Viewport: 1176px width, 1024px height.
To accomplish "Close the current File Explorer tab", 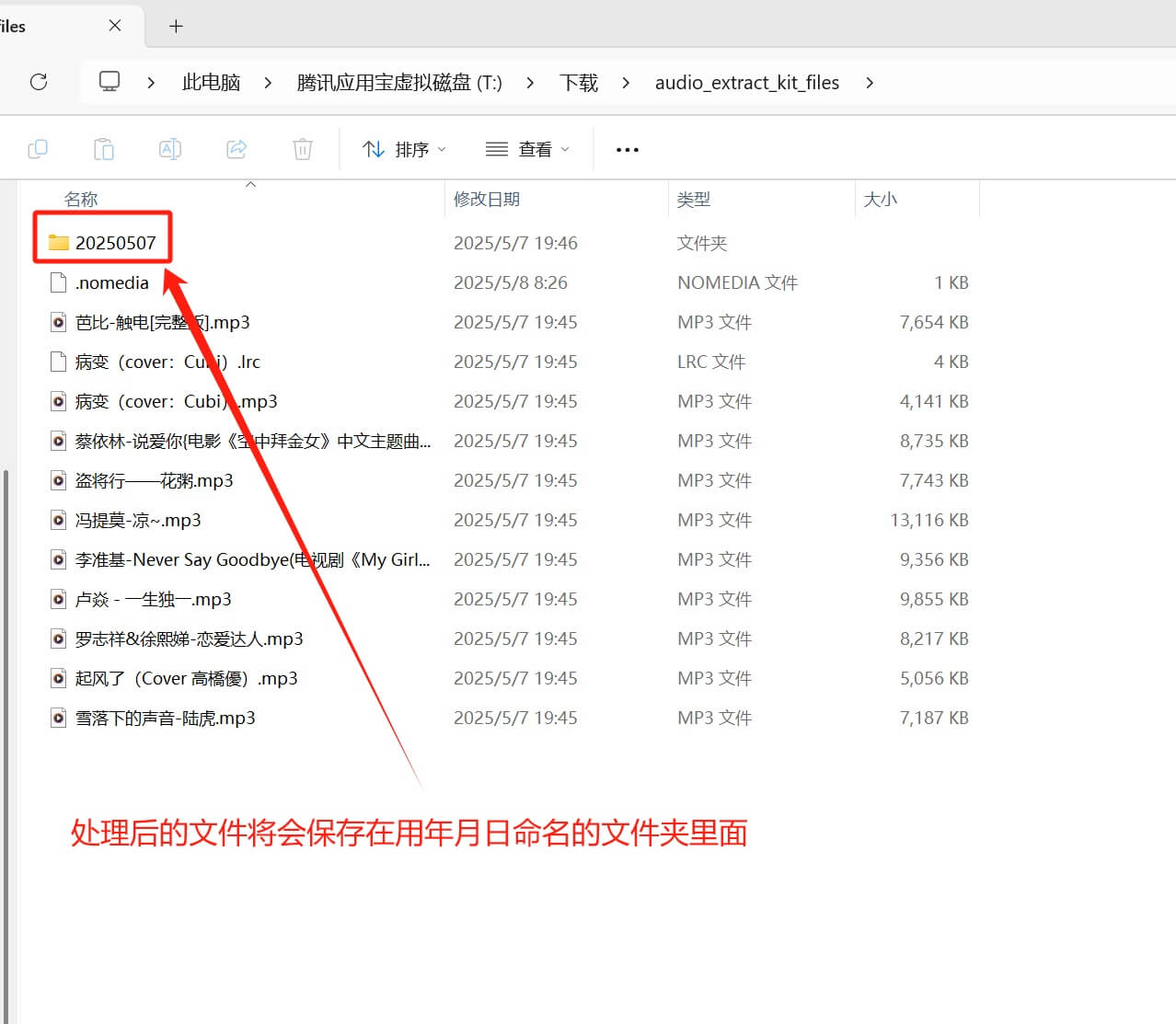I will click(x=115, y=26).
